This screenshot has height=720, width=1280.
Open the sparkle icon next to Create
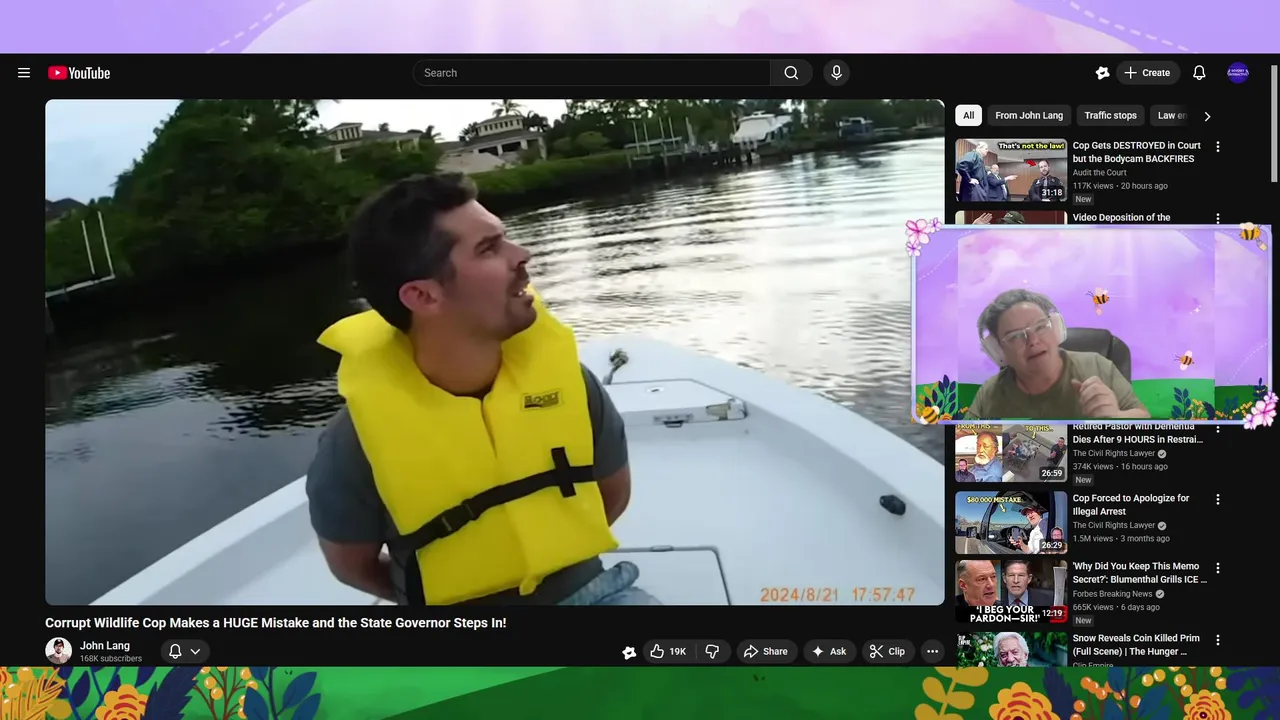[1102, 73]
